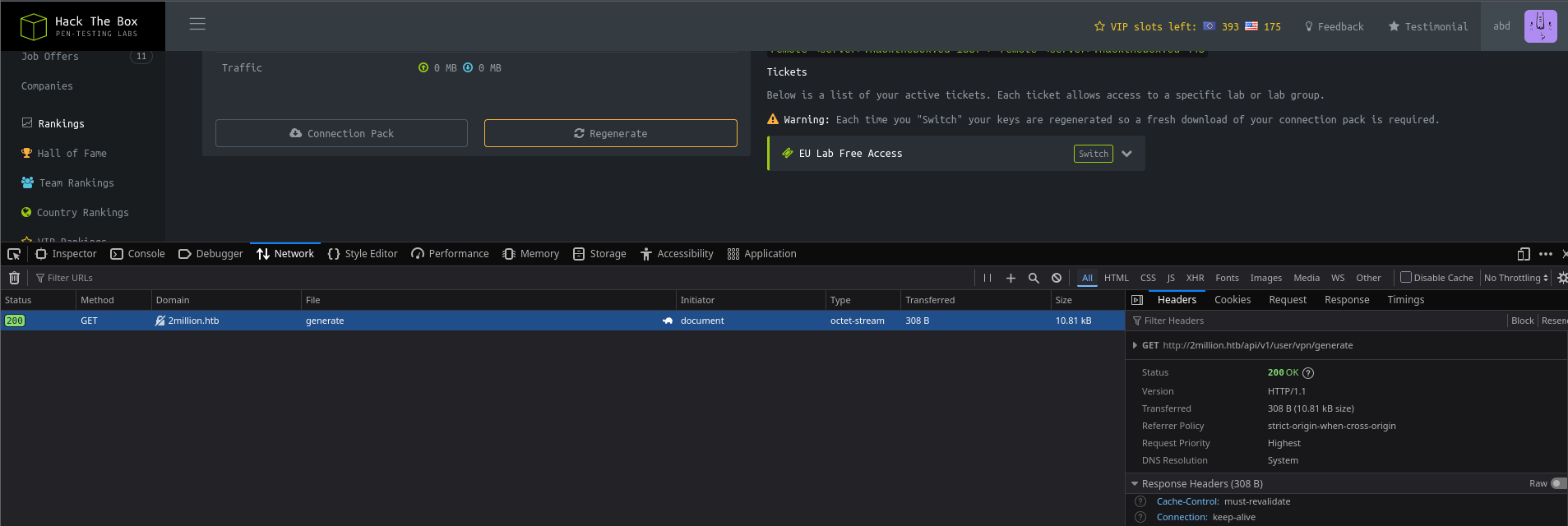The width and height of the screenshot is (1568, 526).
Task: Click the turtle slow-request icon
Action: click(668, 321)
